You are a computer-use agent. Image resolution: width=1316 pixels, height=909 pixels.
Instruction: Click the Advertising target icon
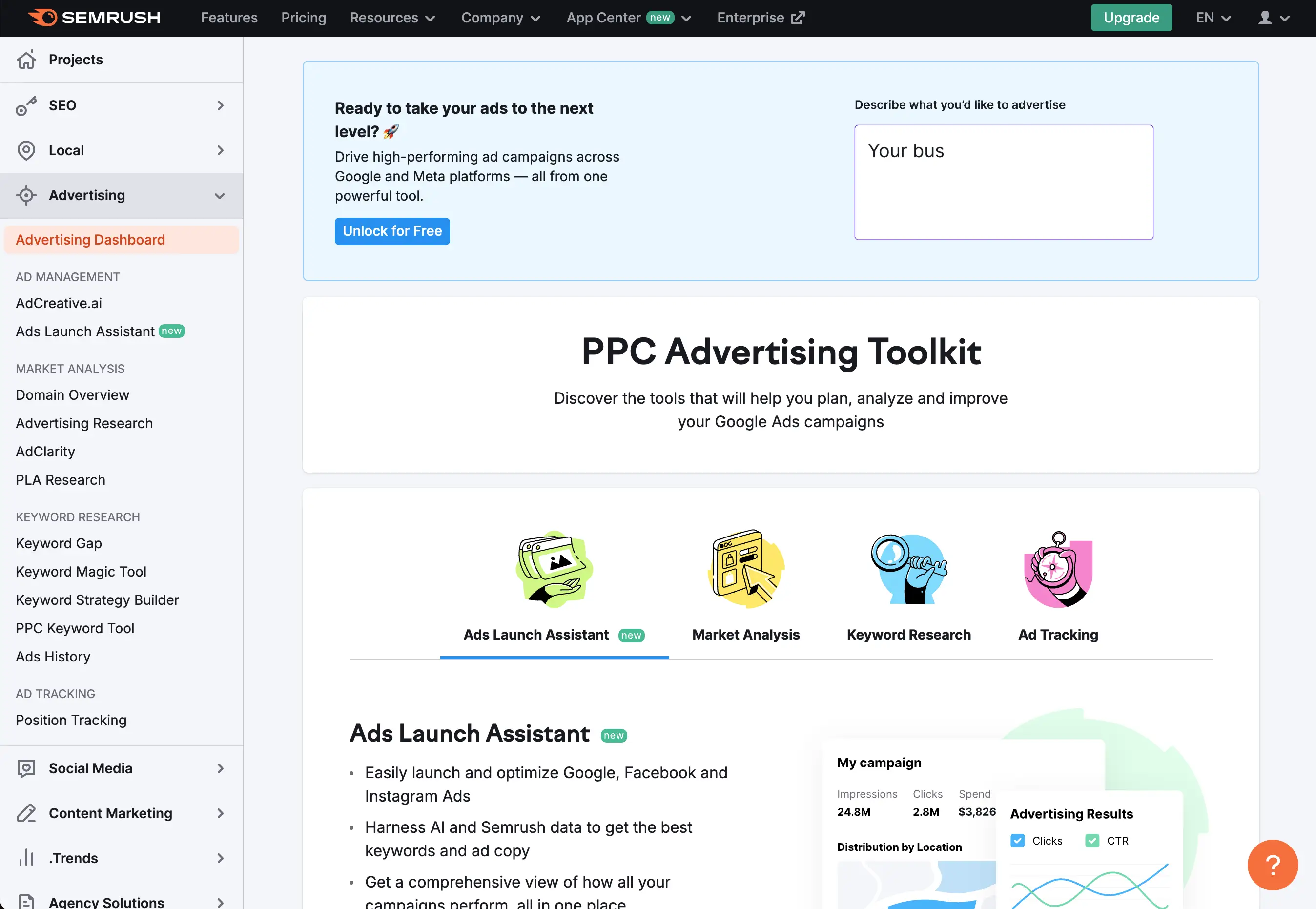coord(26,195)
